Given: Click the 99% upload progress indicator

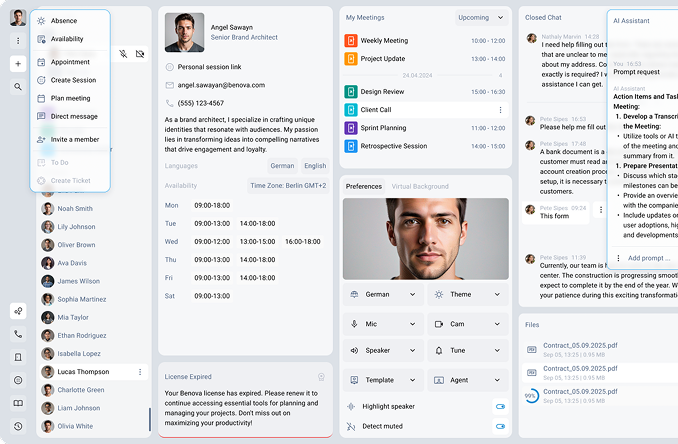Looking at the screenshot, I should (530, 397).
